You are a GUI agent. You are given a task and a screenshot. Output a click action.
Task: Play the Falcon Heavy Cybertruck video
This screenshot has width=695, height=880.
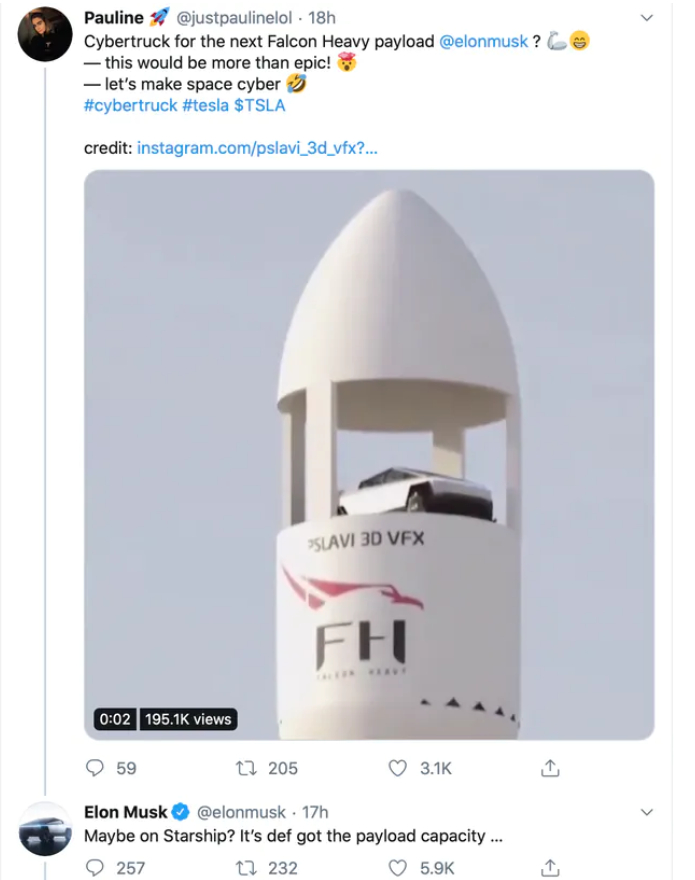point(368,453)
